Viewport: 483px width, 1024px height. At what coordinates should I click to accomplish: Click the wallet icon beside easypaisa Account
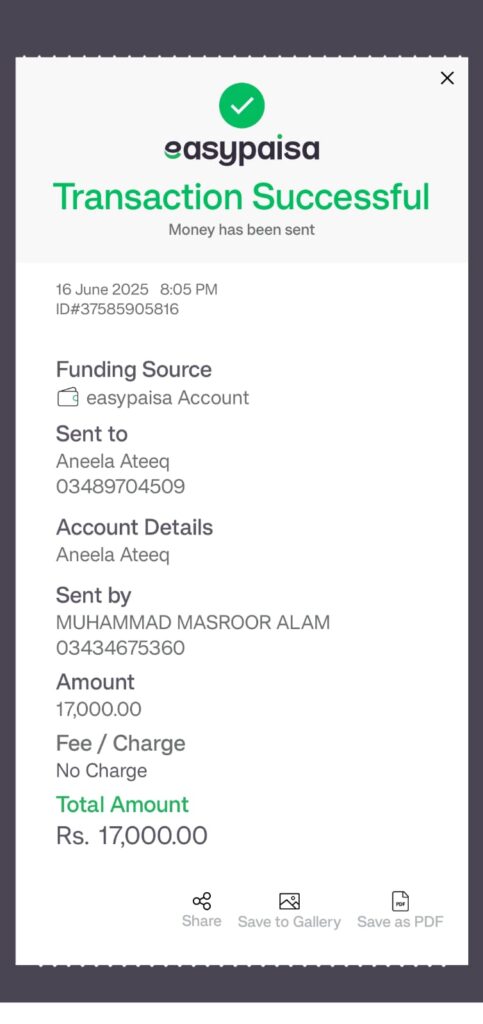click(x=68, y=397)
